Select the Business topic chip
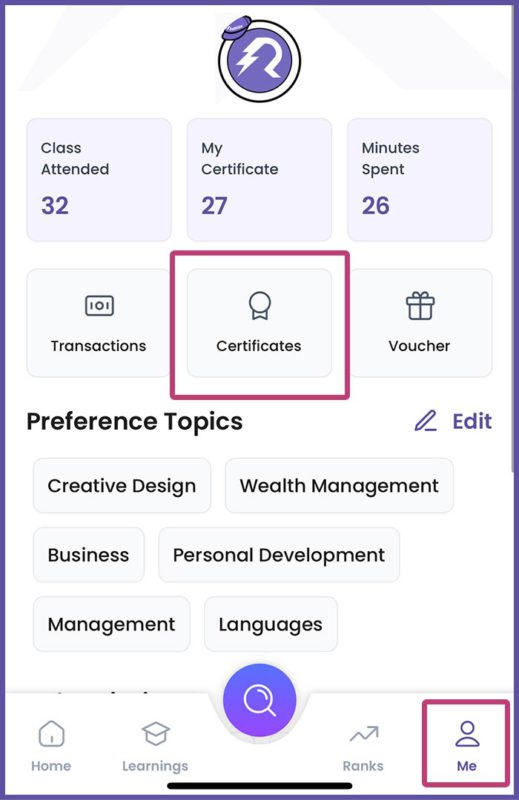519x800 pixels. click(89, 555)
